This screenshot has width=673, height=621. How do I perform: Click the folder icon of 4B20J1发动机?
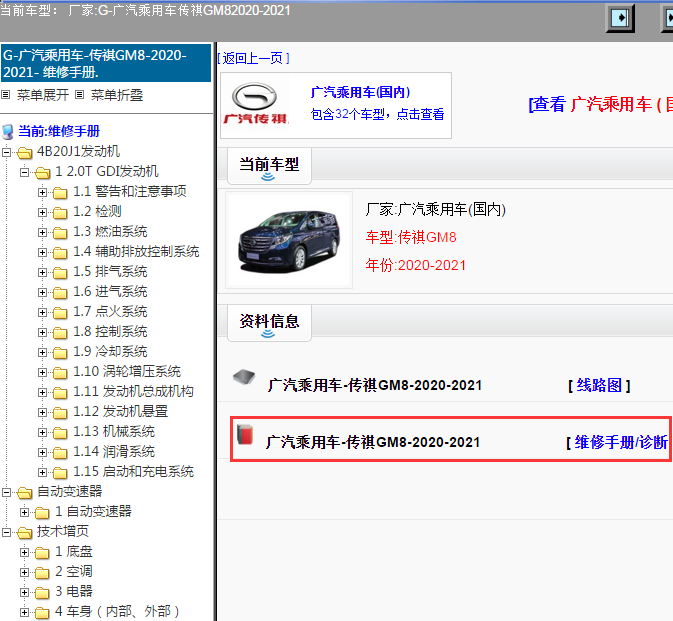25,152
